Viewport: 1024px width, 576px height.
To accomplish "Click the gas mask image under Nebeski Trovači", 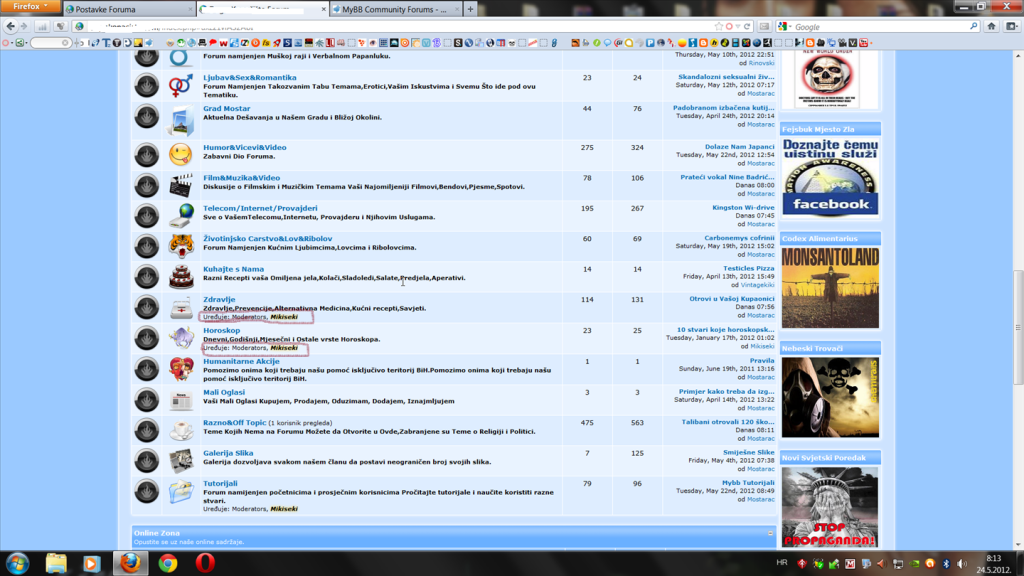I will pos(830,397).
